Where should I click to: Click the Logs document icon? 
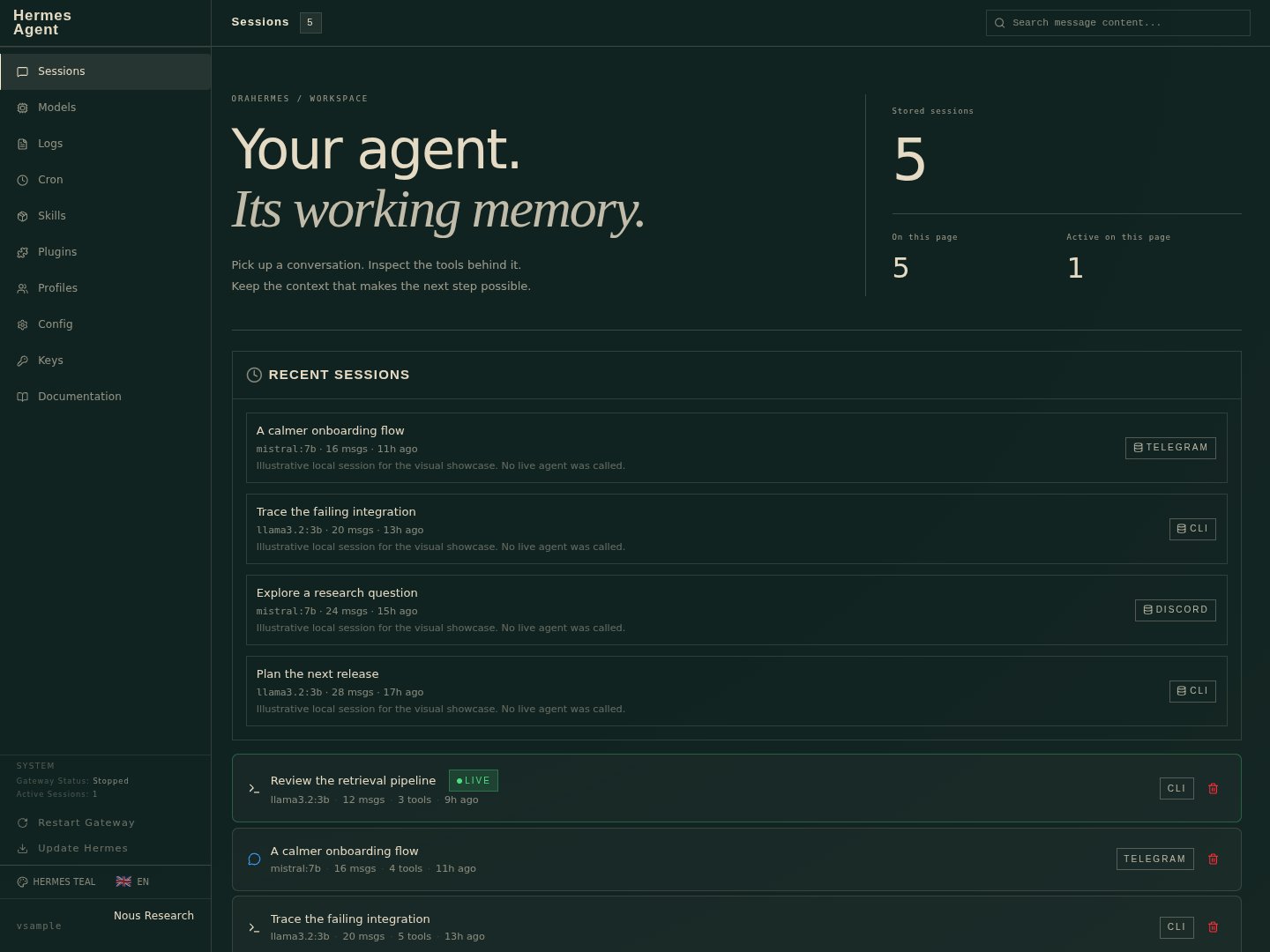(23, 144)
